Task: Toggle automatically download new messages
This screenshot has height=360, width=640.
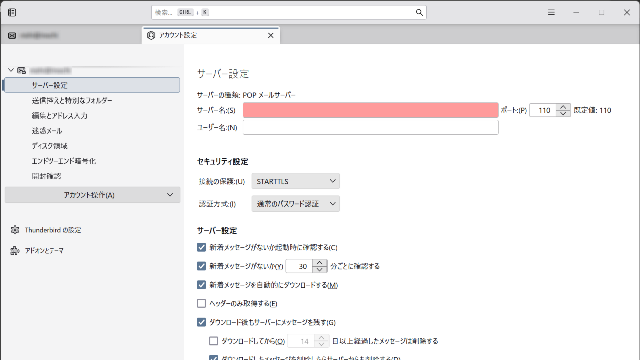Action: 201,284
